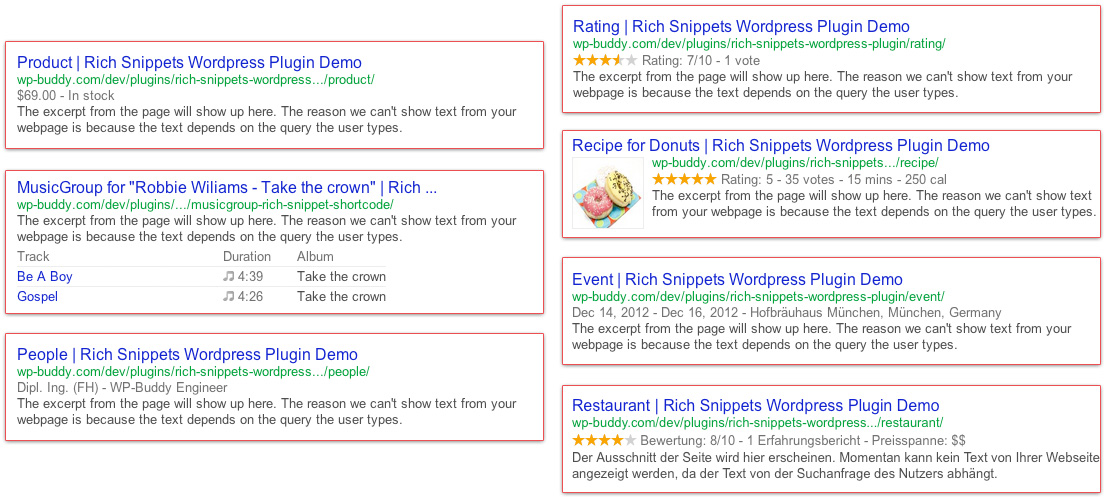This screenshot has width=1112, height=502.
Task: Click the donuts recipe thumbnail image
Action: [608, 193]
